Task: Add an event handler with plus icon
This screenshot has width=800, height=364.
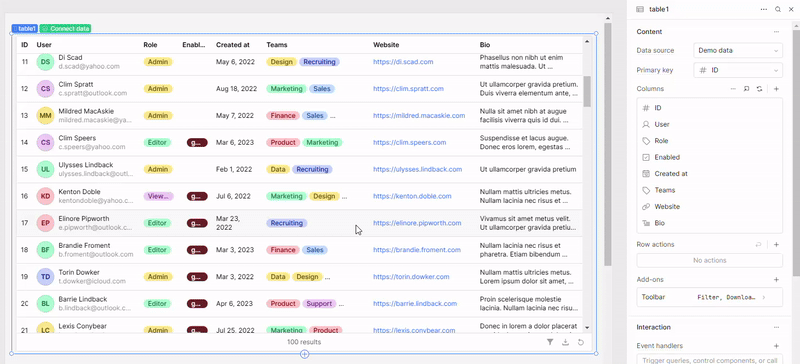Action: (x=776, y=346)
